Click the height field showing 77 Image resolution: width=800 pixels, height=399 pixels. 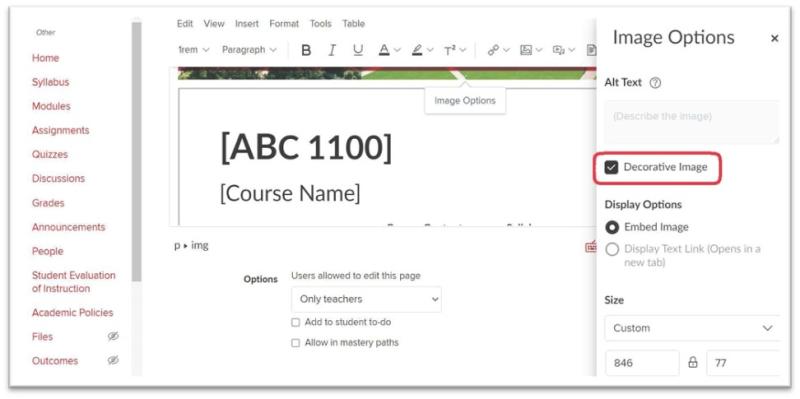click(743, 363)
